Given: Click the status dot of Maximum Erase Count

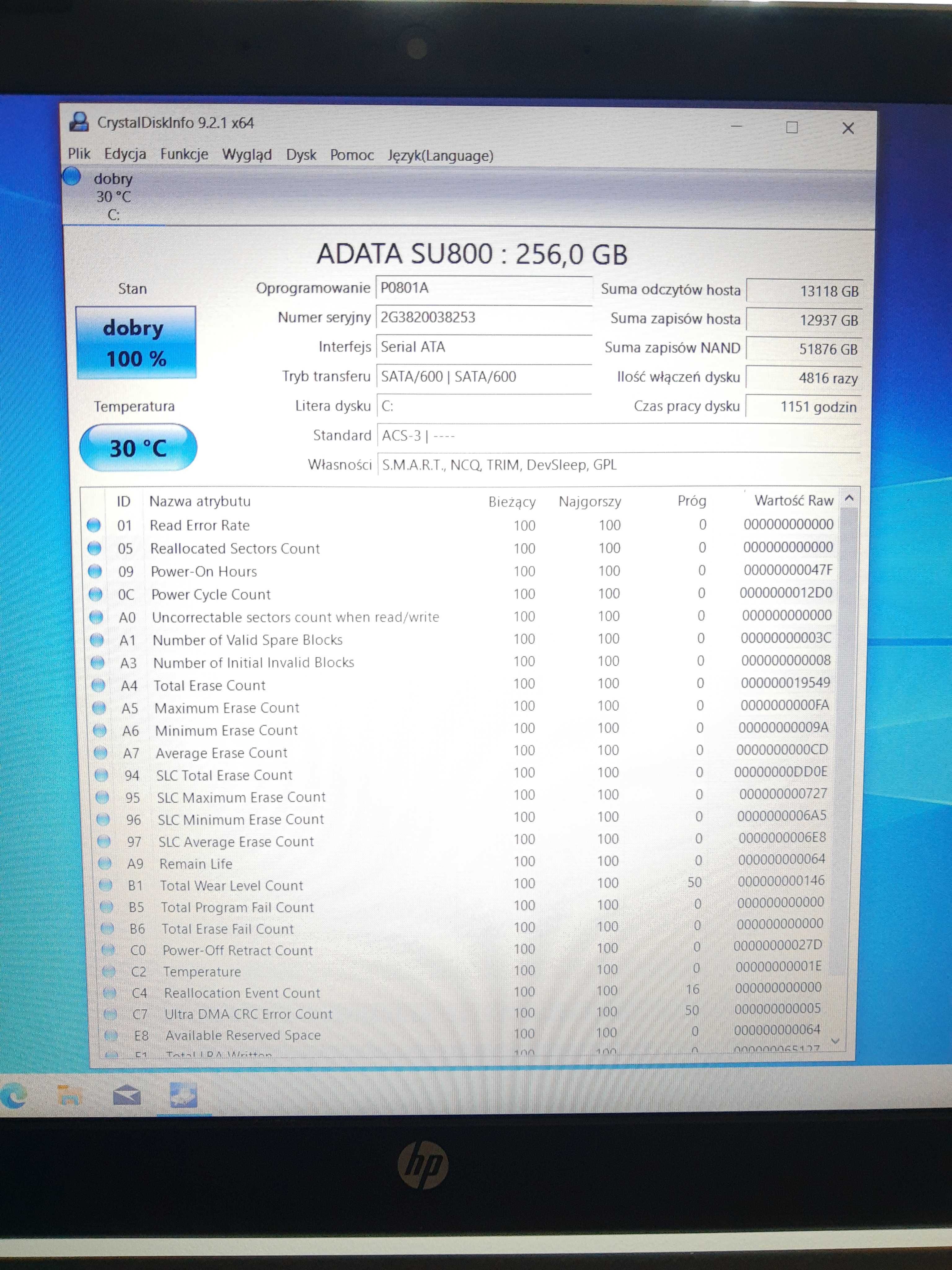Looking at the screenshot, I should (99, 708).
